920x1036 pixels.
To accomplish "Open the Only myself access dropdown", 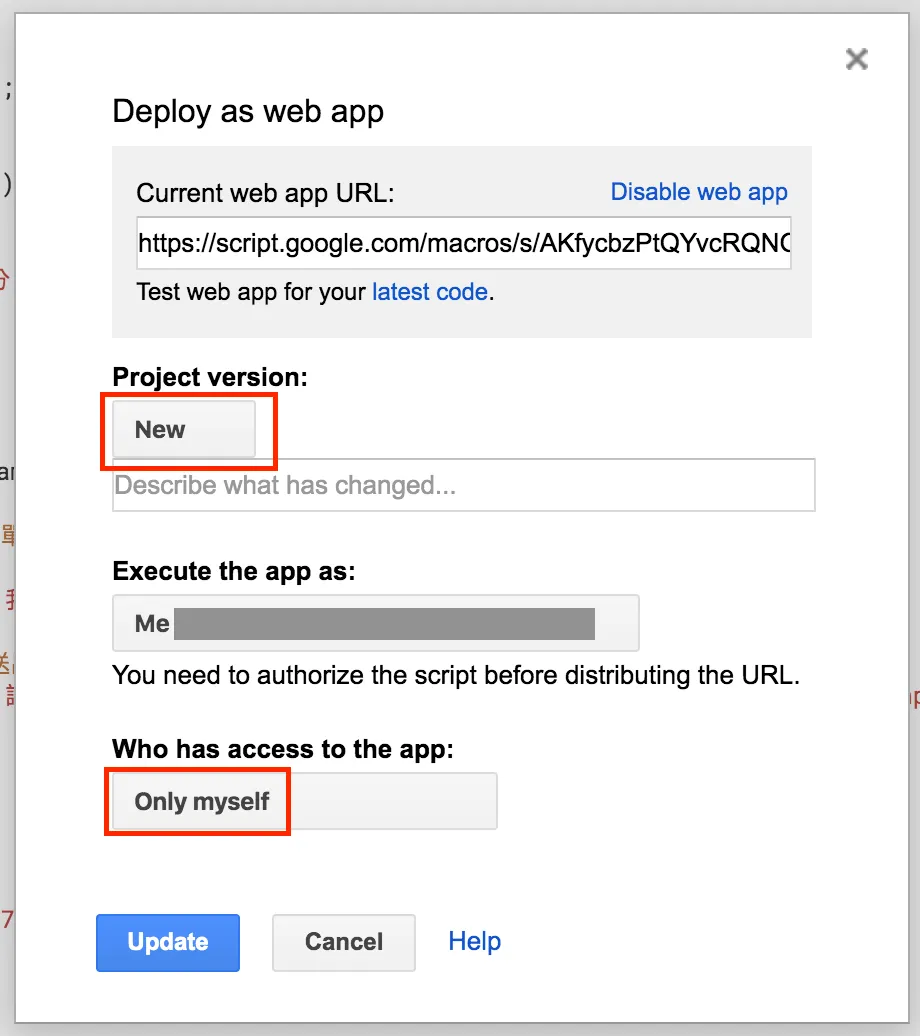I will (305, 801).
